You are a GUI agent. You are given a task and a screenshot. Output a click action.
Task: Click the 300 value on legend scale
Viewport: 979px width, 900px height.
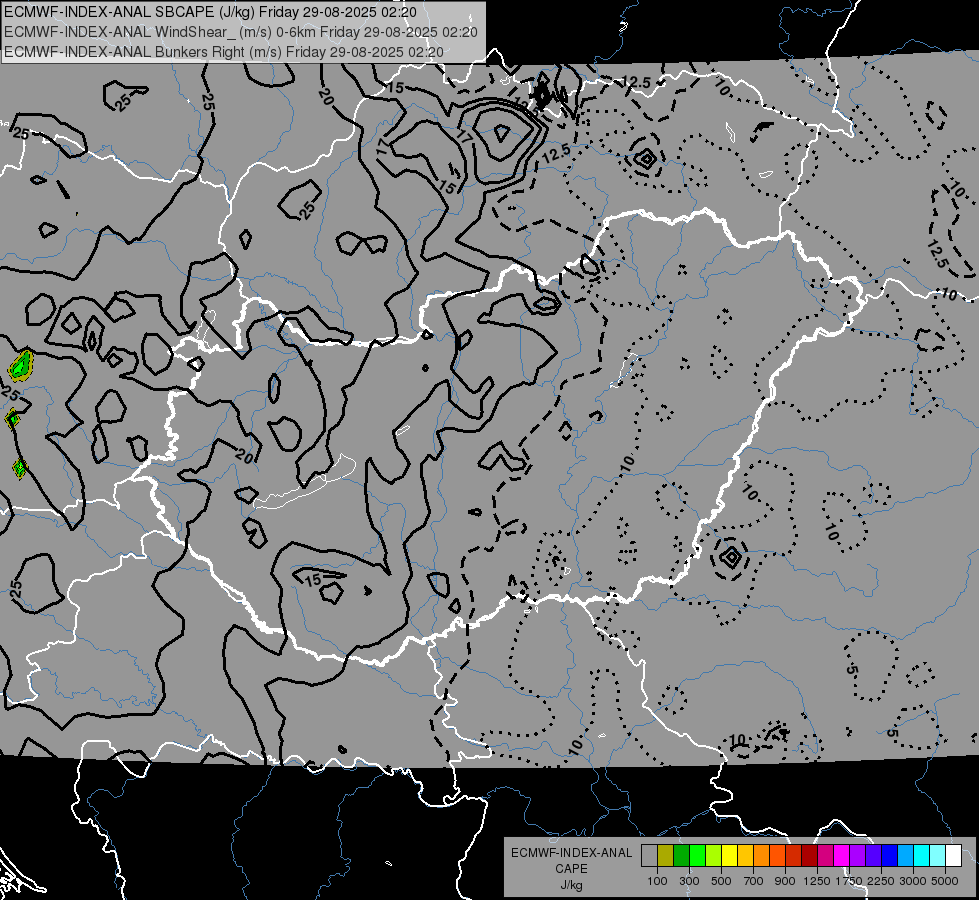click(x=689, y=881)
